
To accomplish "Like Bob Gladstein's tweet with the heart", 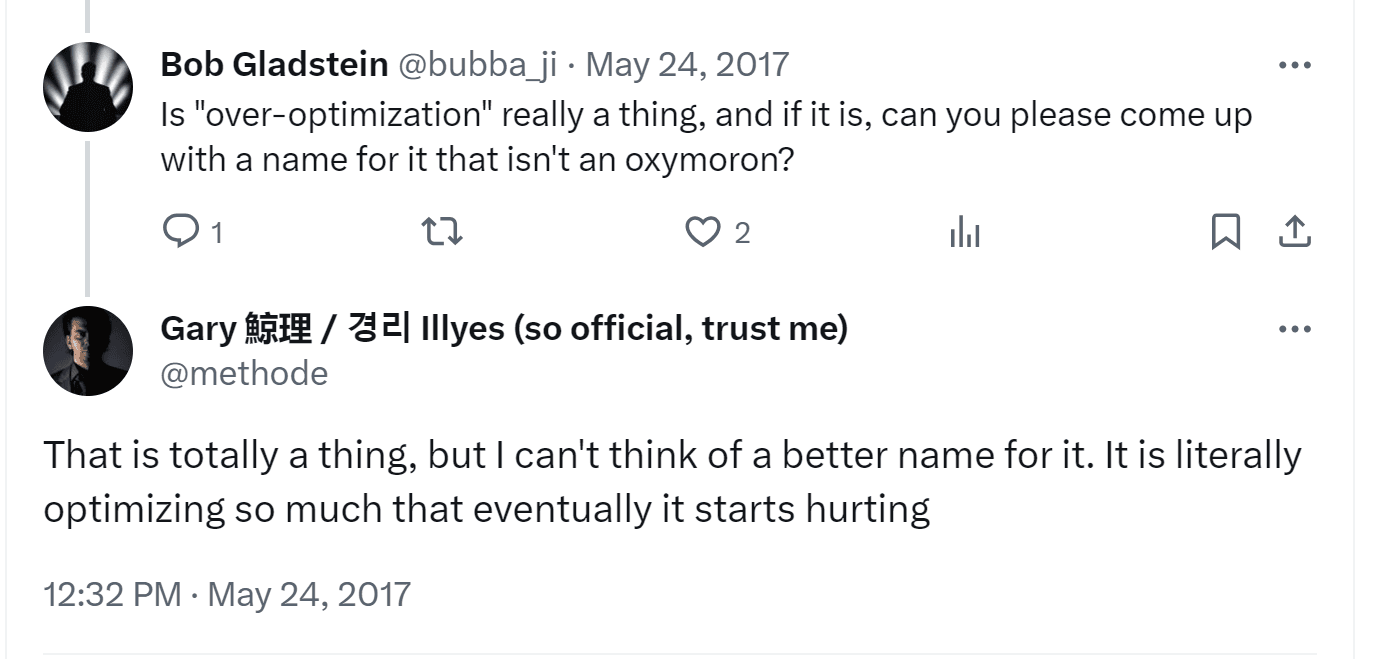I will pos(703,232).
